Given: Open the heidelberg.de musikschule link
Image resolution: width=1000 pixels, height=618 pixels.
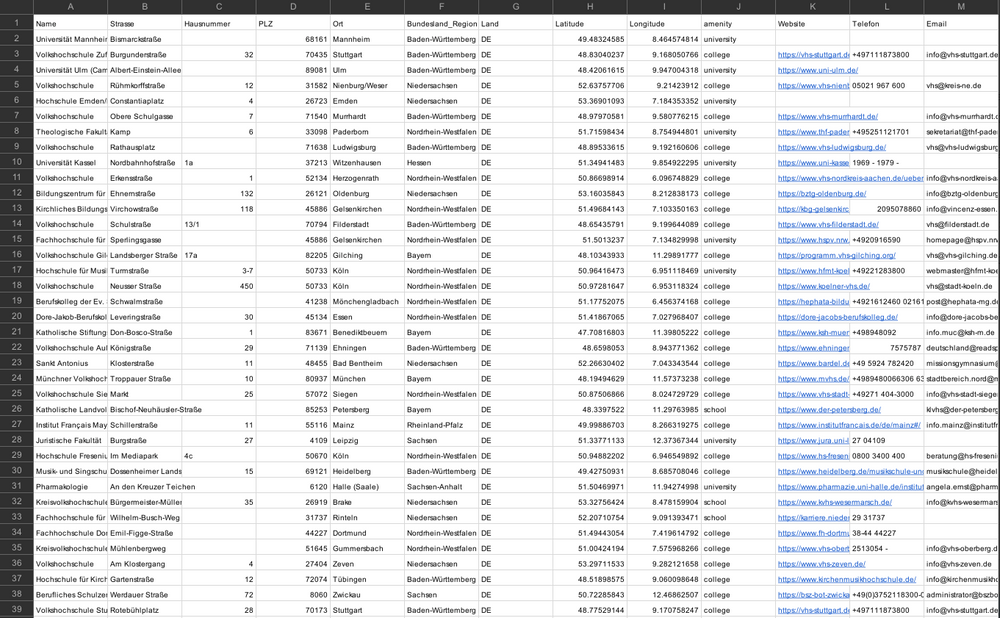Looking at the screenshot, I should 850,471.
